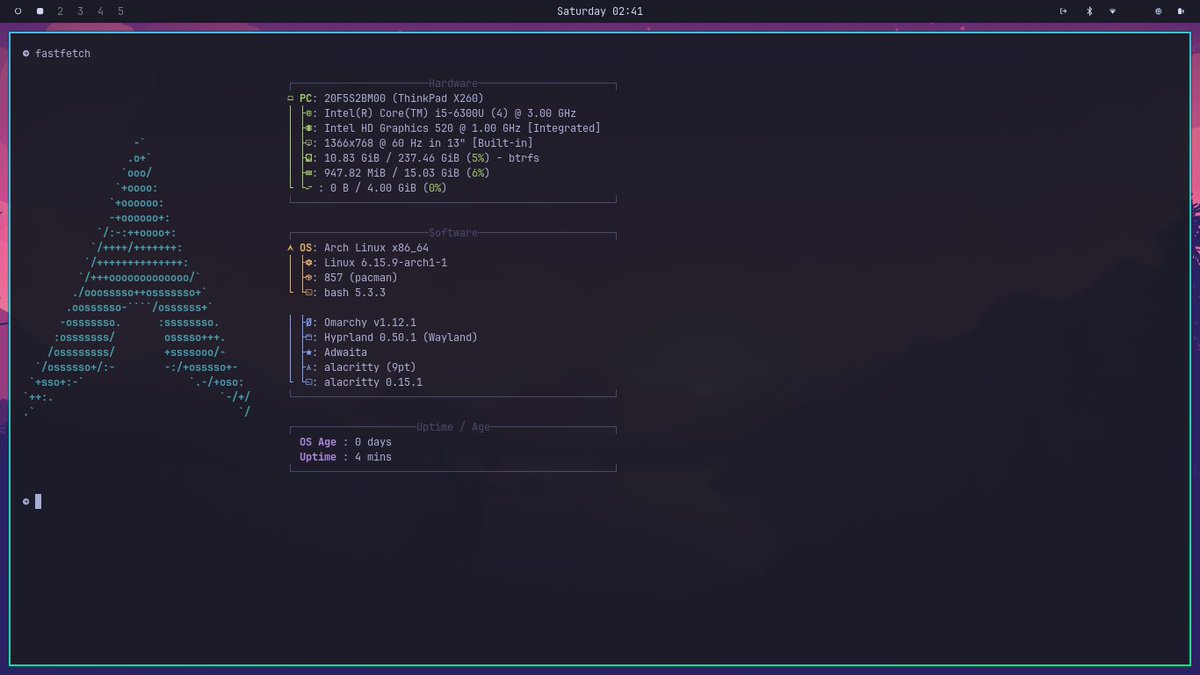This screenshot has width=1200, height=675.
Task: Click bash 5.3.3 shell text
Action: tap(355, 293)
